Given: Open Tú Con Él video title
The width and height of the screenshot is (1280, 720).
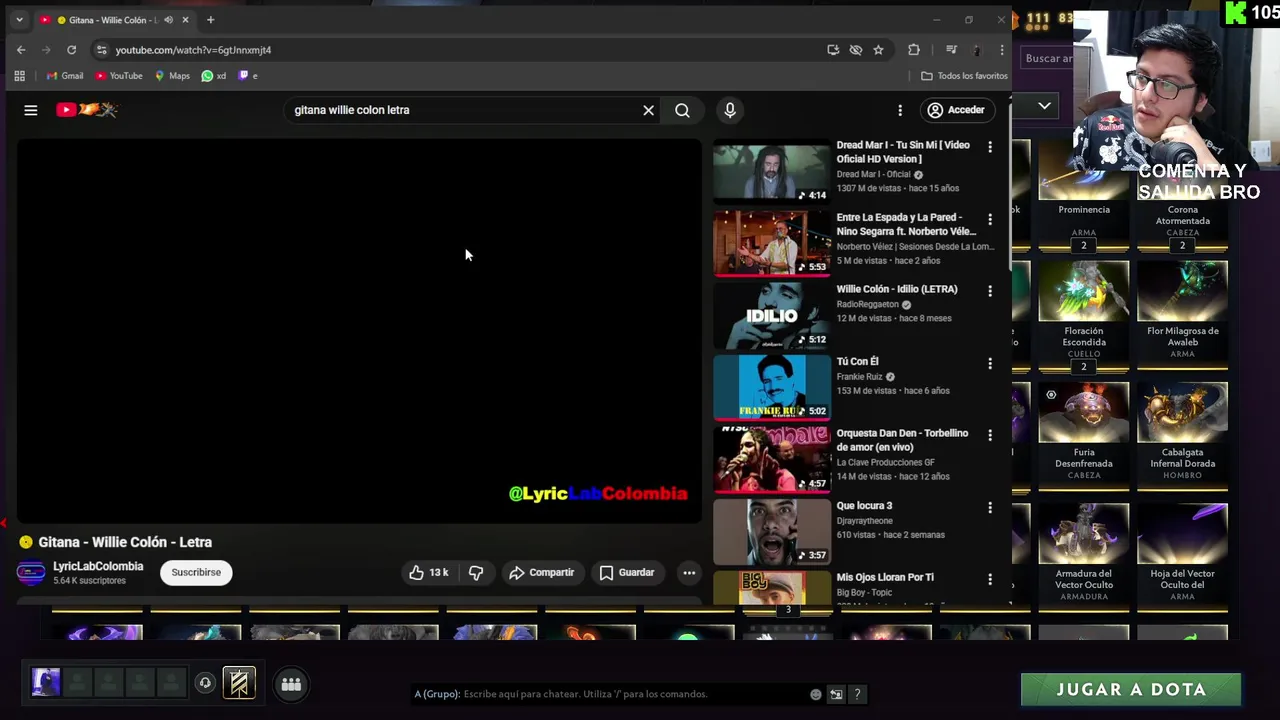Looking at the screenshot, I should pos(857,362).
